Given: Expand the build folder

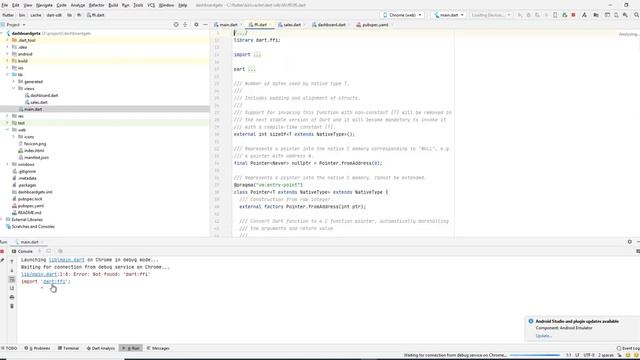Looking at the screenshot, I should click(x=7, y=61).
